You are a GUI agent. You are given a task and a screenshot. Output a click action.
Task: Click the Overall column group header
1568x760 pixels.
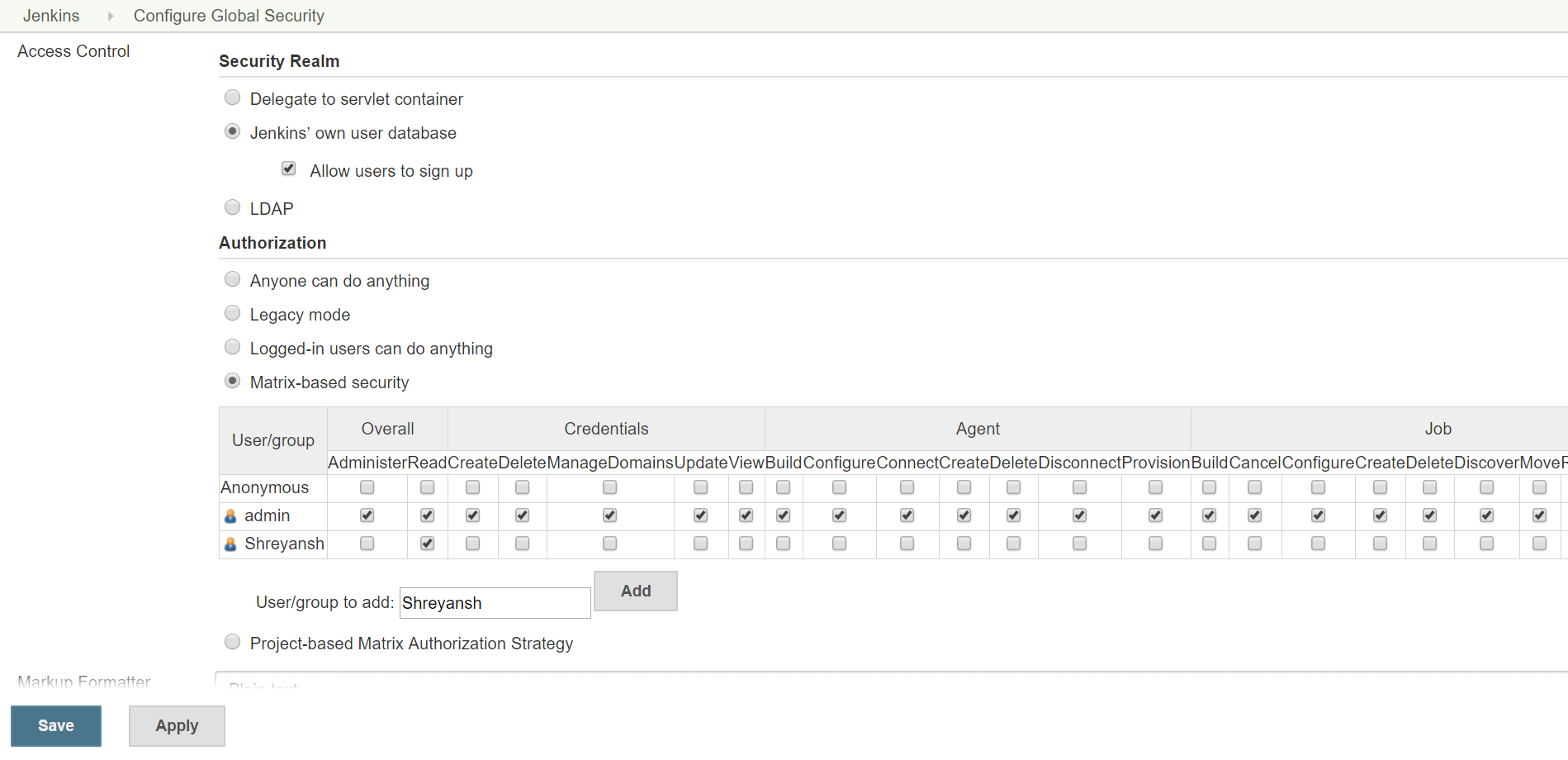(387, 429)
